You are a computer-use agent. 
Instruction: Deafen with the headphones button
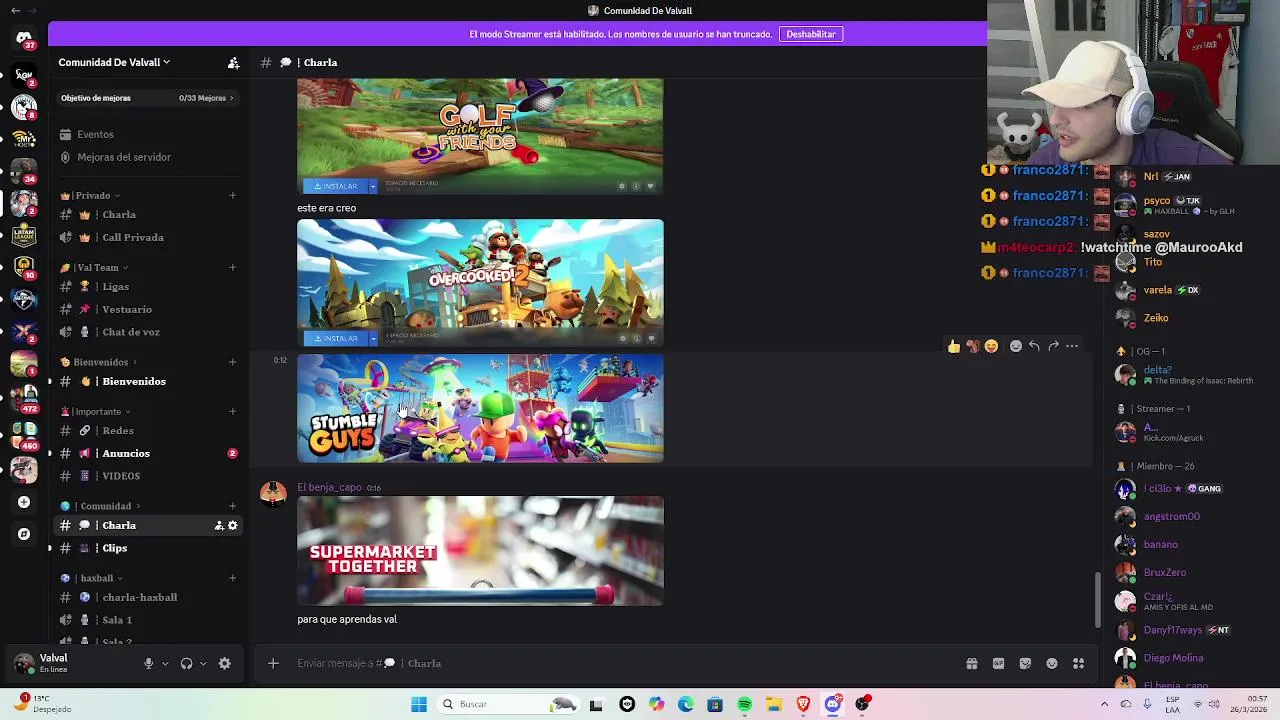[x=186, y=663]
